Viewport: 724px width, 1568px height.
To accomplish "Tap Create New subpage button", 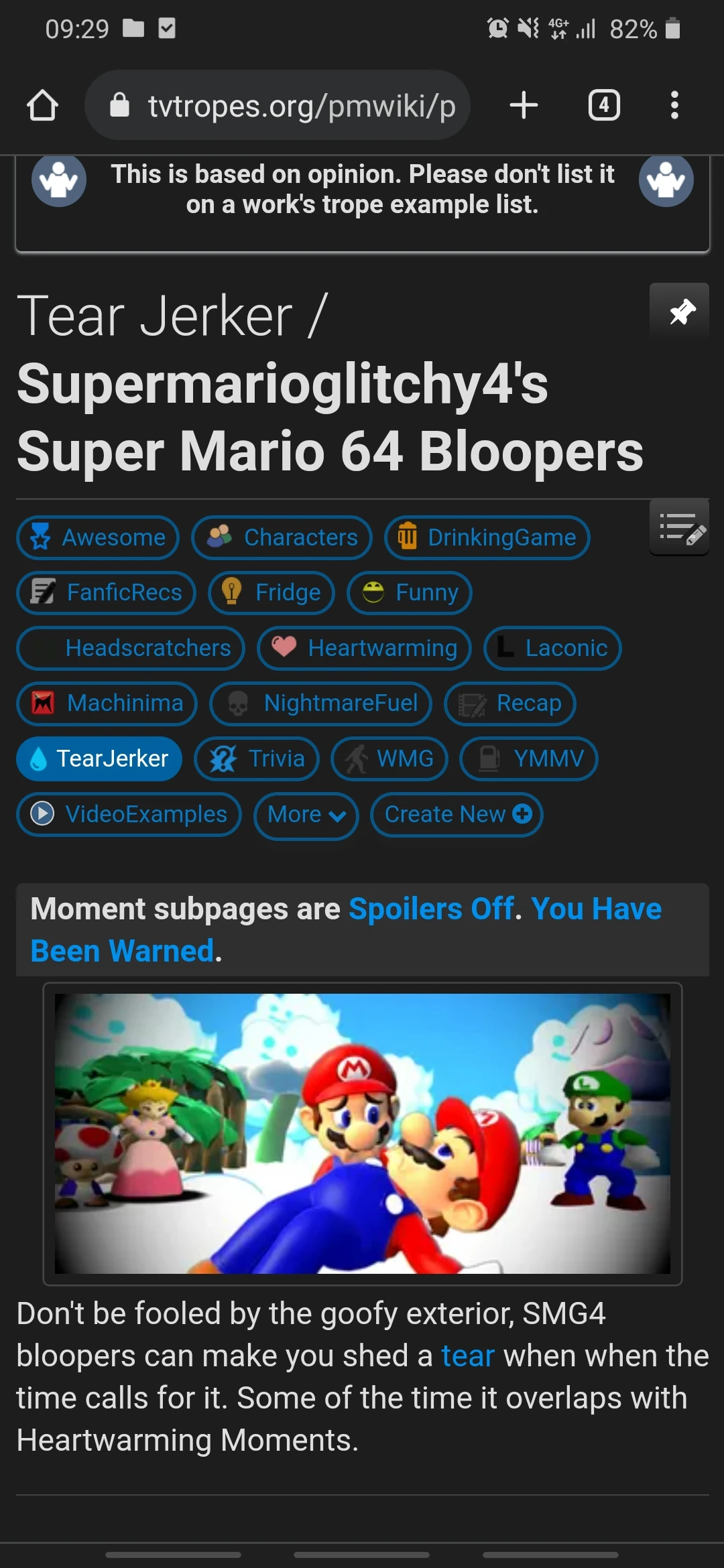I will (x=457, y=815).
